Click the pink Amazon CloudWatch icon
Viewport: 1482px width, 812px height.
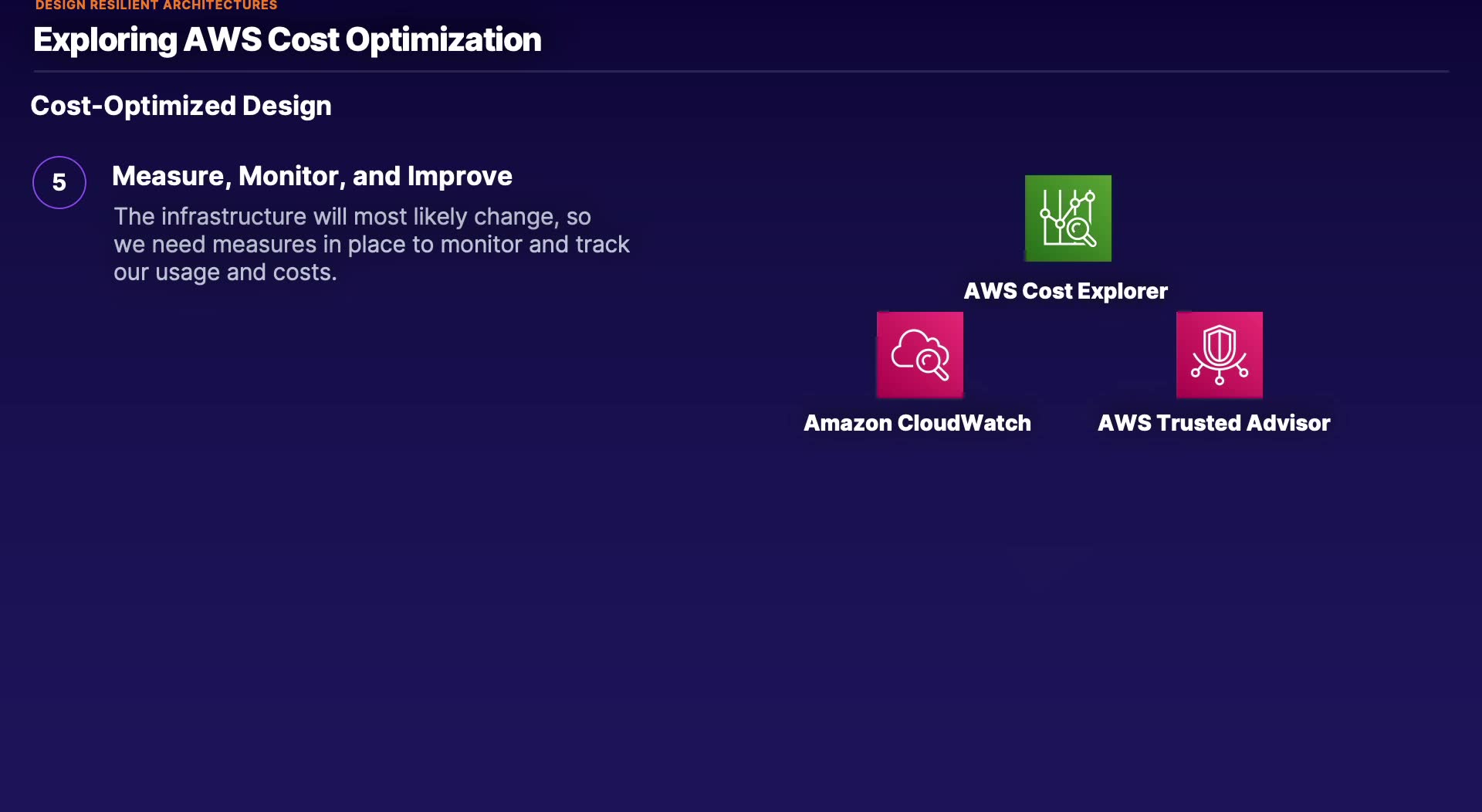pyautogui.click(x=919, y=355)
